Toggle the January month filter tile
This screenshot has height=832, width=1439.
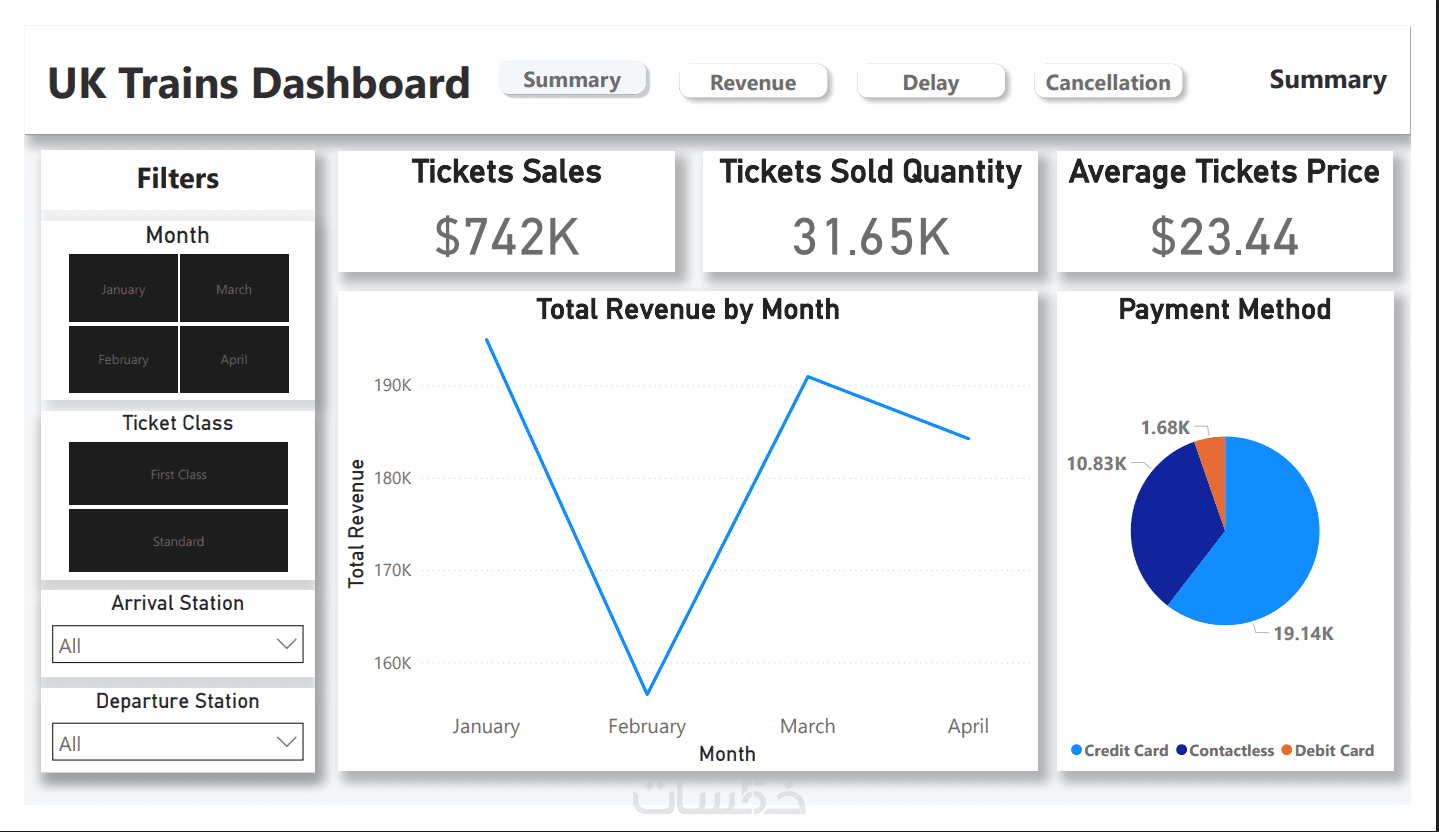pyautogui.click(x=123, y=288)
